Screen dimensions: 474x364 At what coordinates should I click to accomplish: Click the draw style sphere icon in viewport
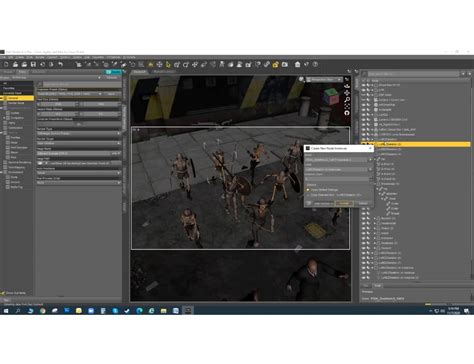302,79
